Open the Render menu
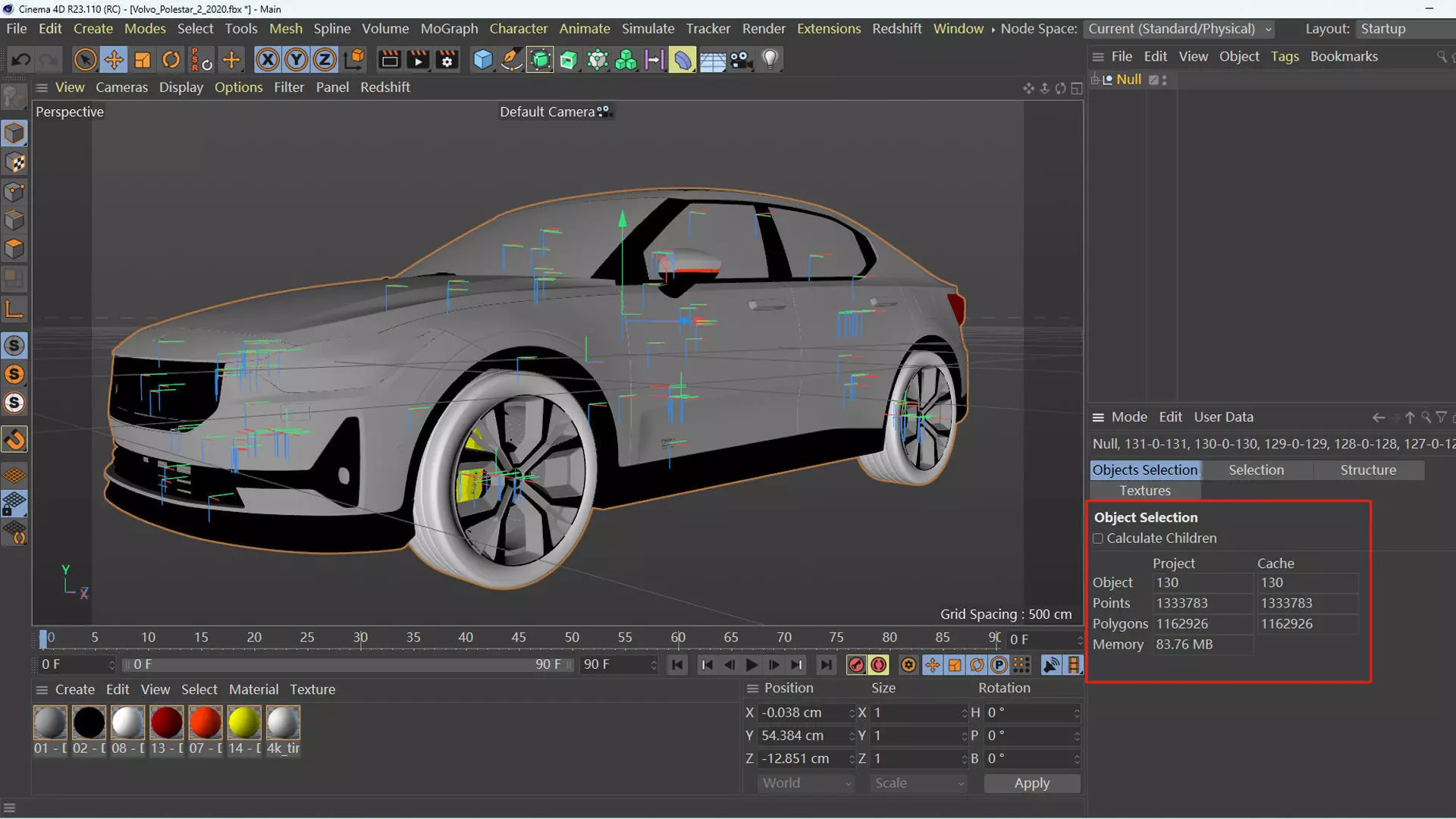The width and height of the screenshot is (1456, 819). coord(764,29)
